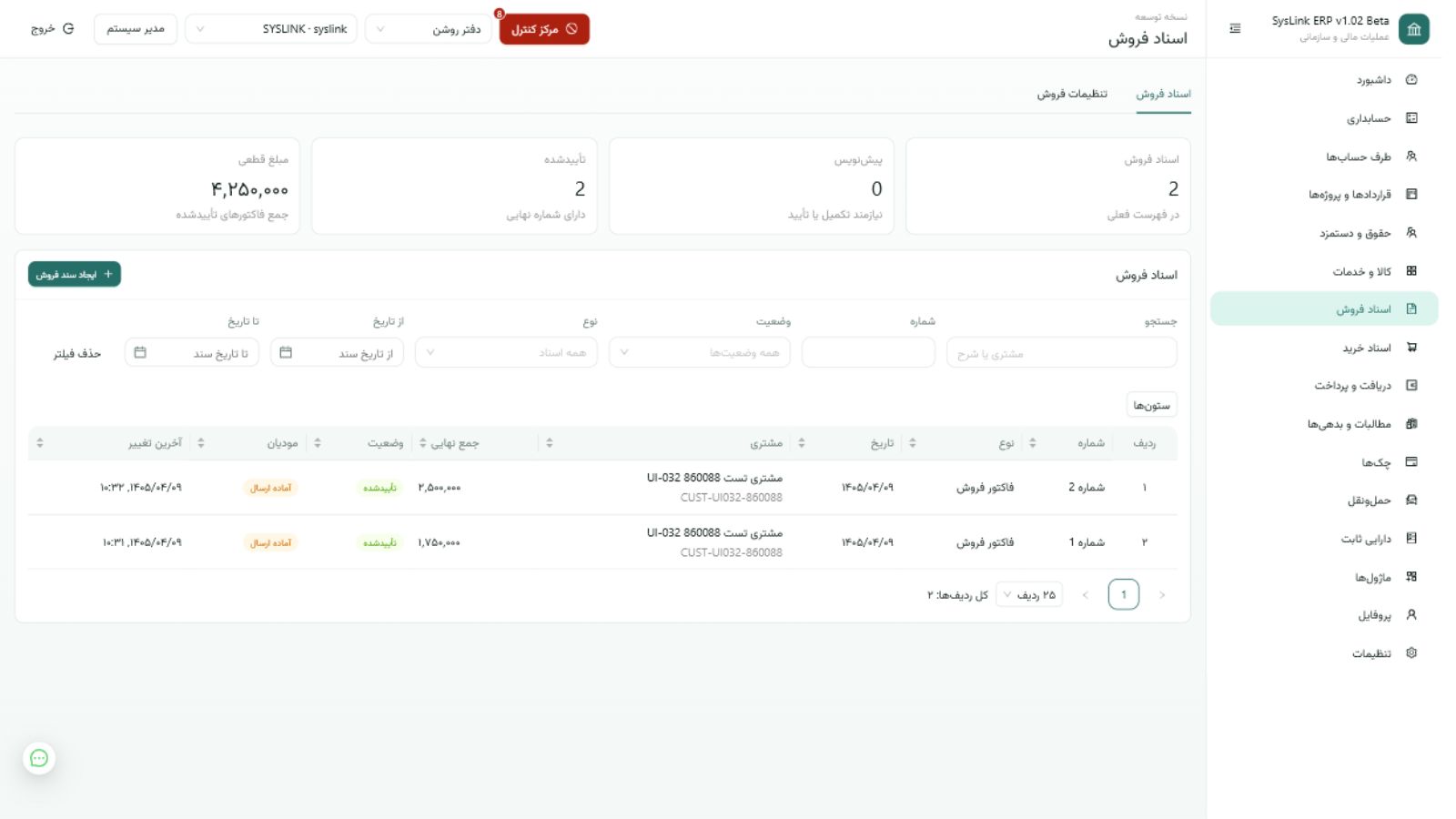Open the دفتر روشن dropdown
The height and width of the screenshot is (819, 1456).
point(428,29)
